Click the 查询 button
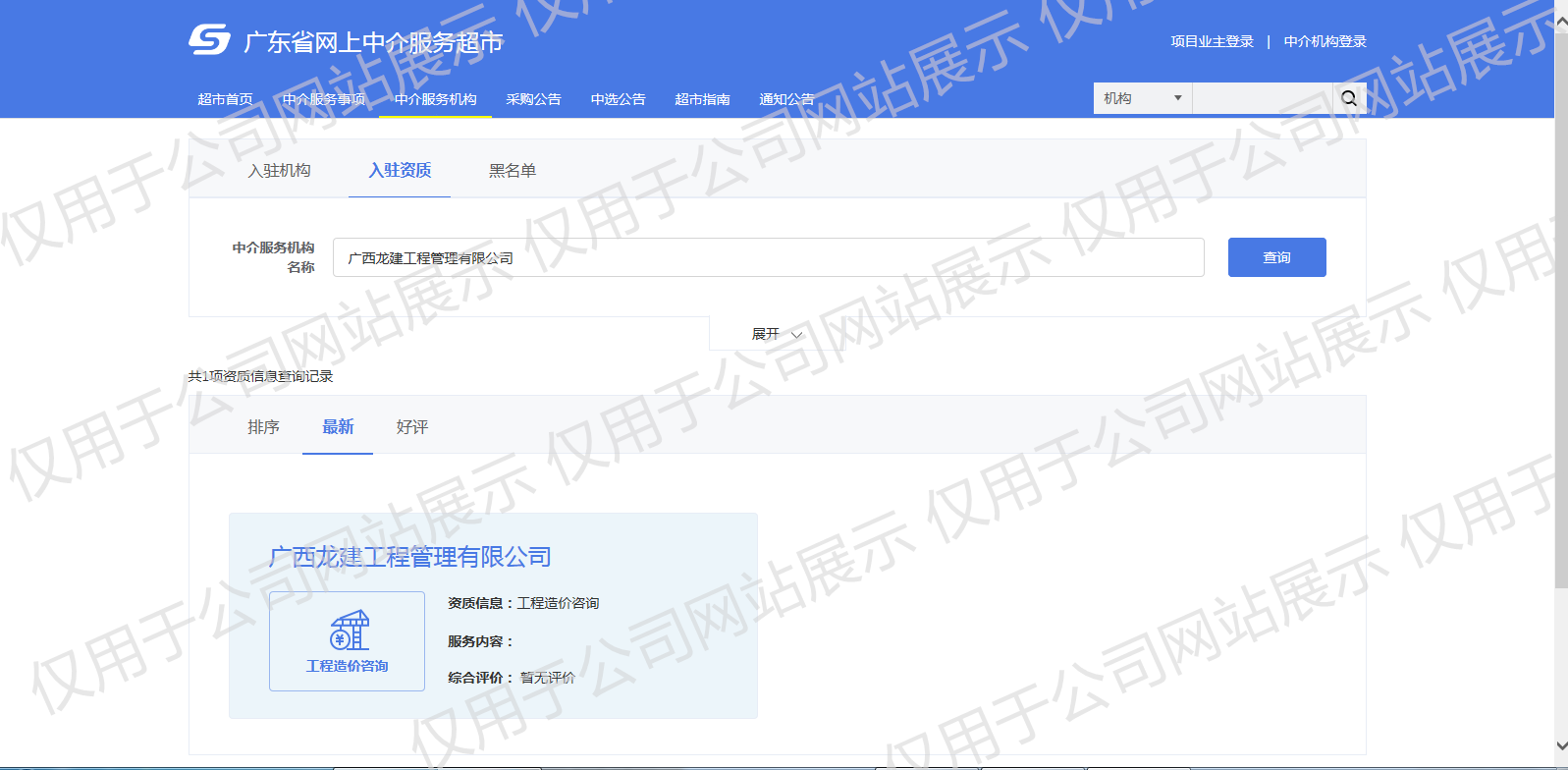Image resolution: width=1568 pixels, height=770 pixels. tap(1276, 257)
